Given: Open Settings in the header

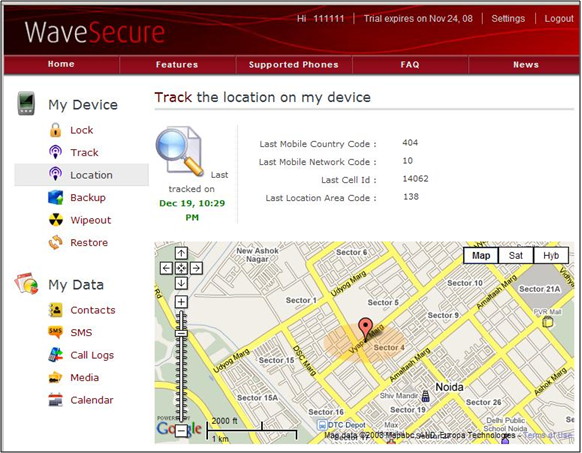Looking at the screenshot, I should [x=508, y=19].
